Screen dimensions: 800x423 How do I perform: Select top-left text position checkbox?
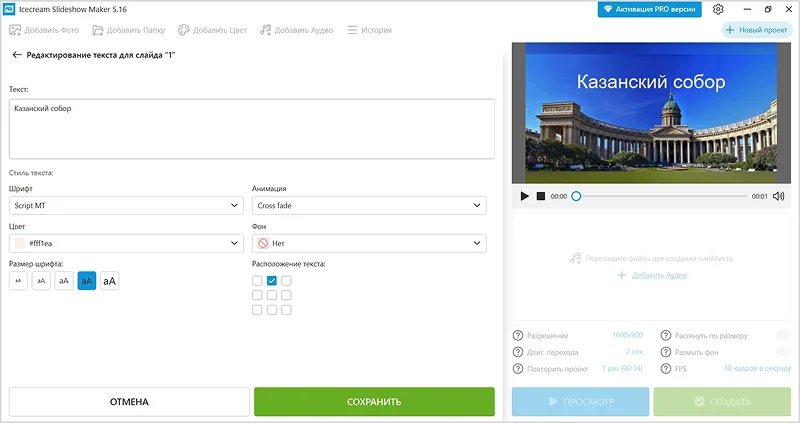click(258, 281)
